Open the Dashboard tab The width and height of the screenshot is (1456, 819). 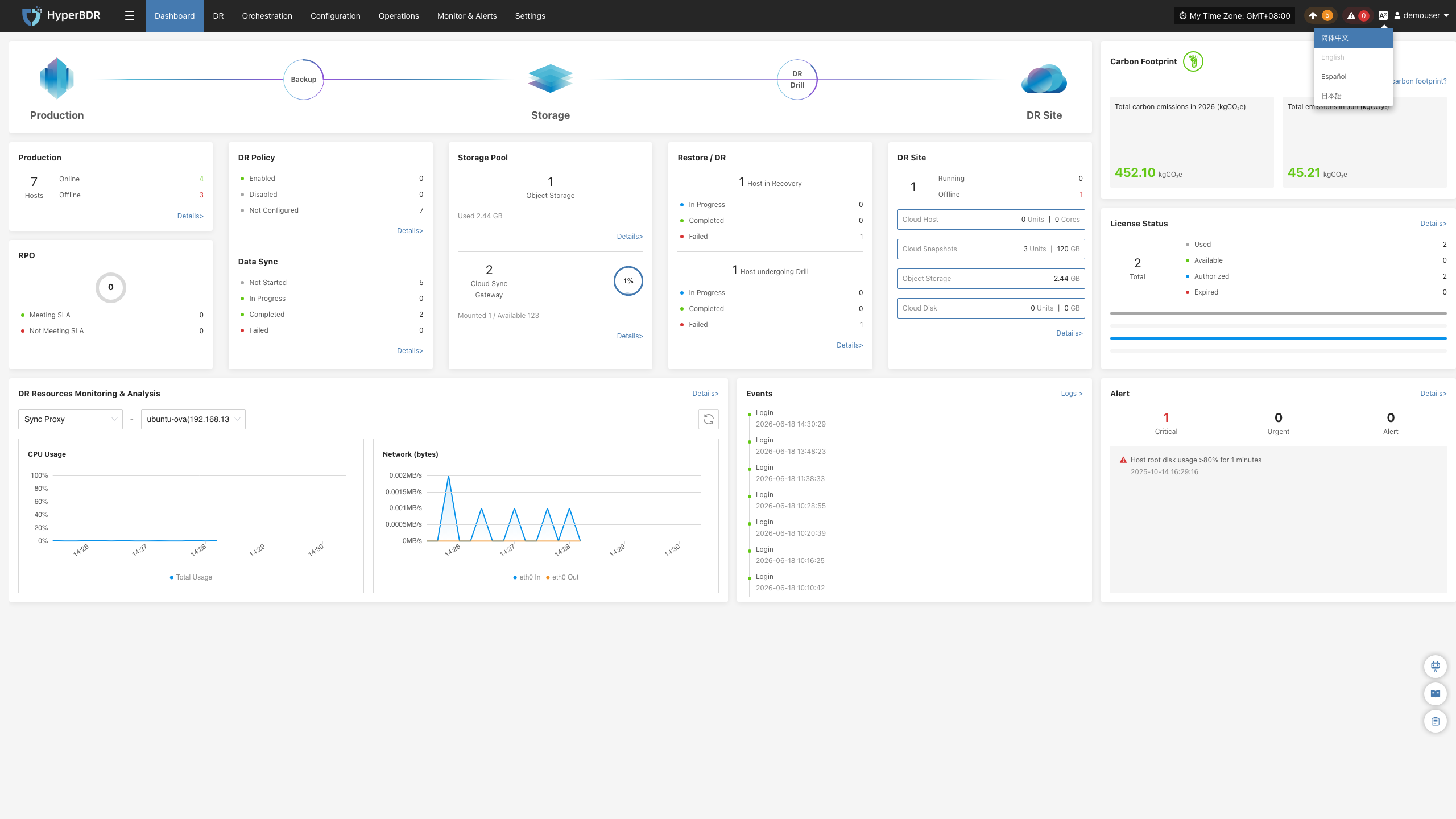point(175,16)
